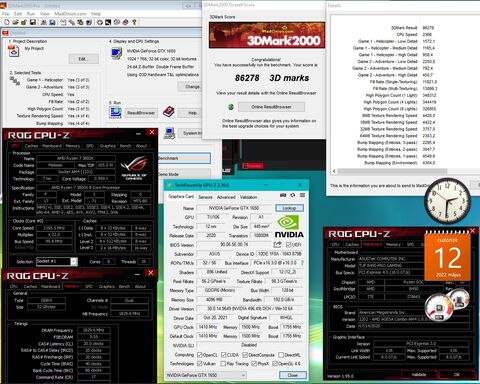Click the purple help book icon
The image size is (480, 384).
169,112
